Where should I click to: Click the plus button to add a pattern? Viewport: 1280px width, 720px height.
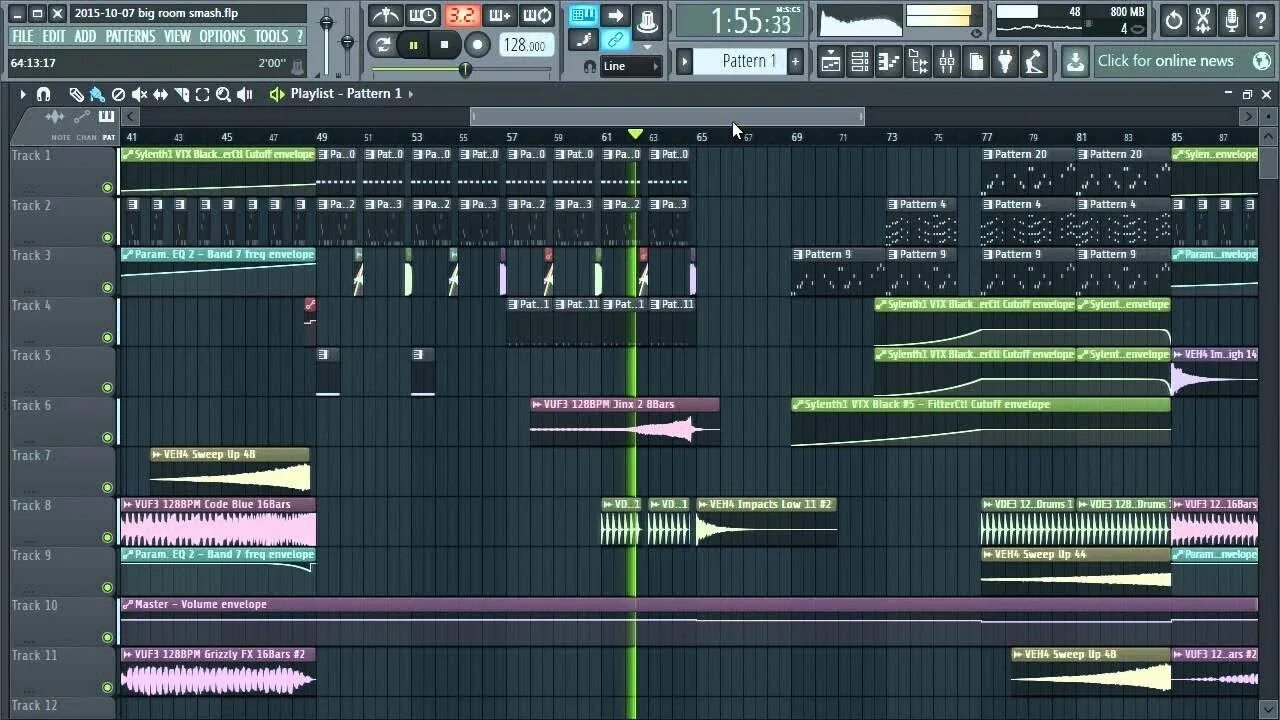pos(794,61)
